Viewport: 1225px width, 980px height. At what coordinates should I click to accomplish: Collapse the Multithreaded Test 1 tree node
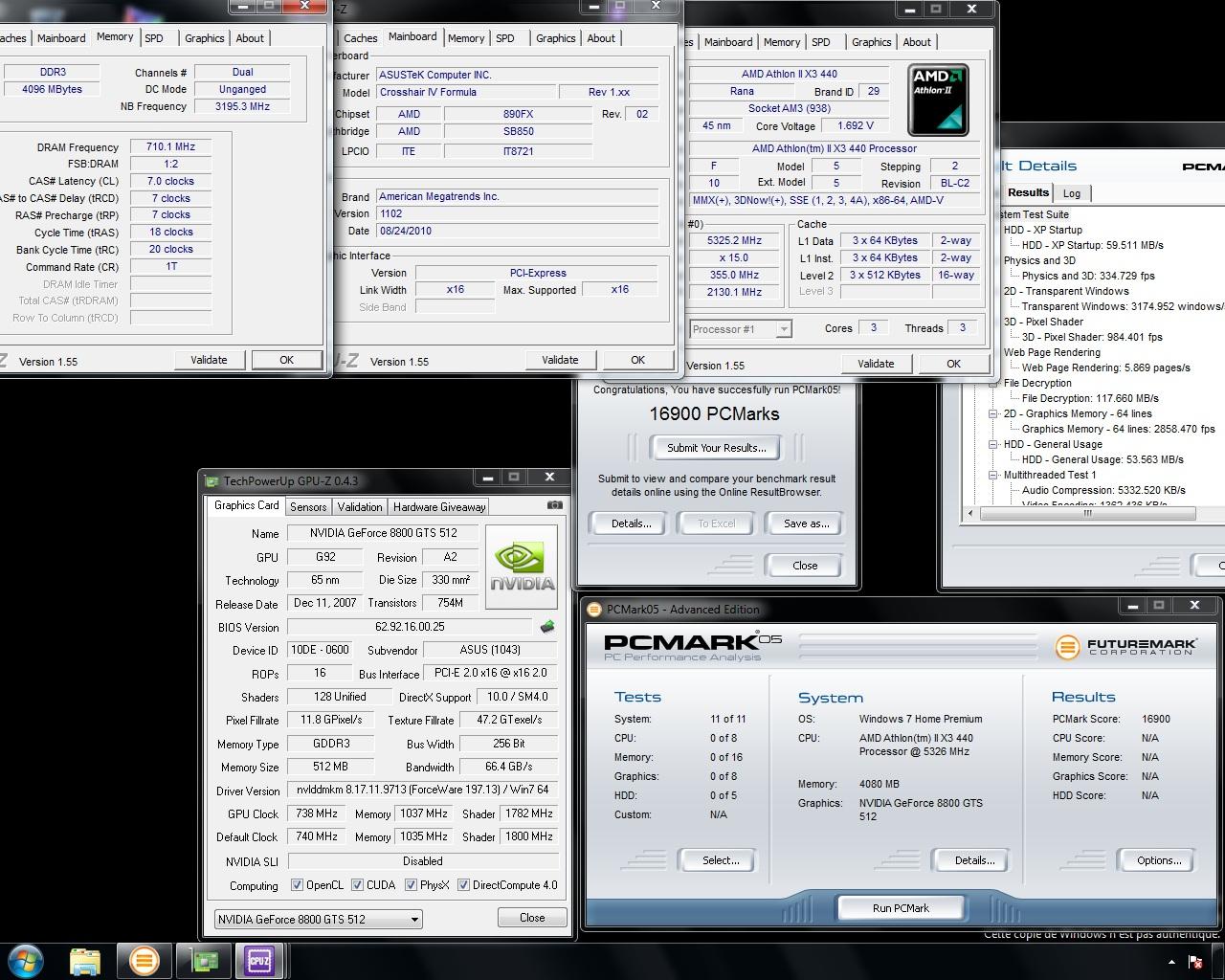click(x=993, y=476)
